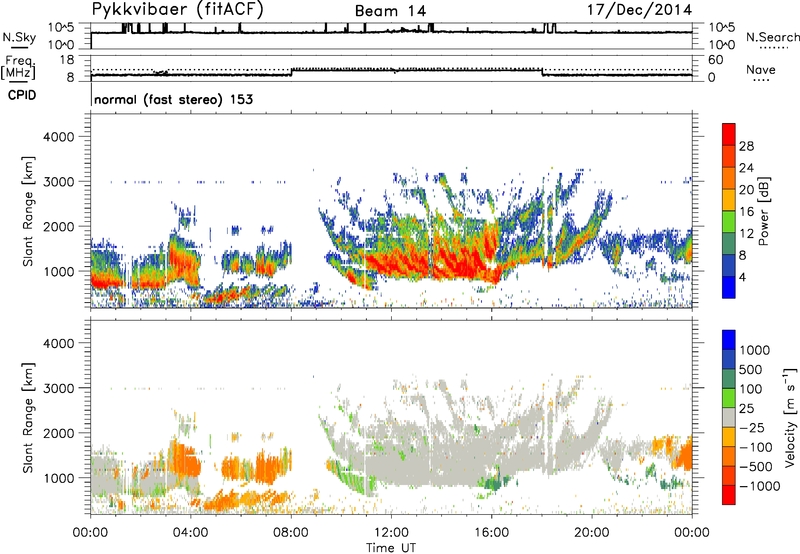Screen dimensions: 800x554
Task: Click the "4" power colorbar tick
Action: click(x=743, y=277)
